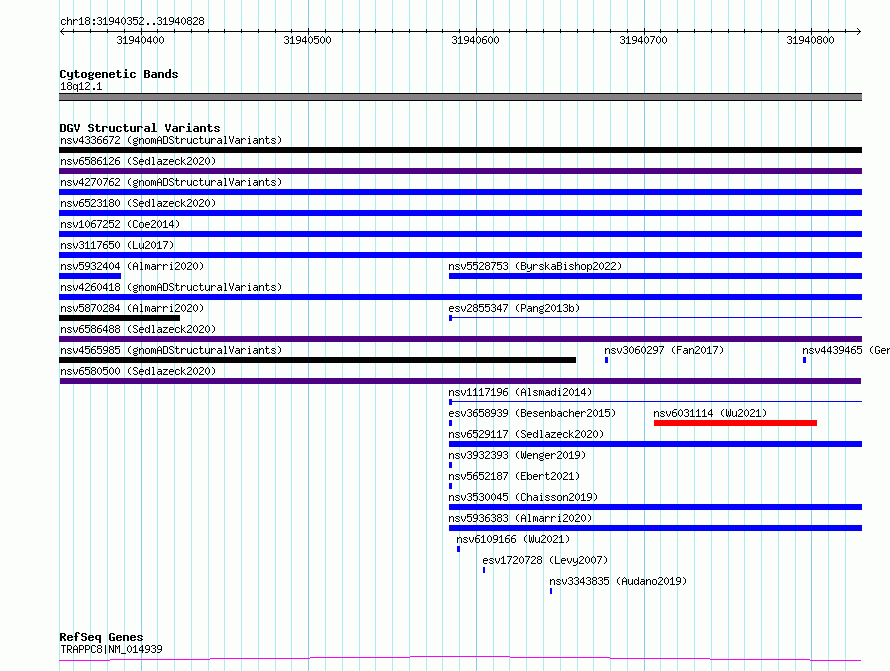890x671 pixels.
Task: Open nsv6031114 (Wu2021) variant label
Action: (x=710, y=413)
